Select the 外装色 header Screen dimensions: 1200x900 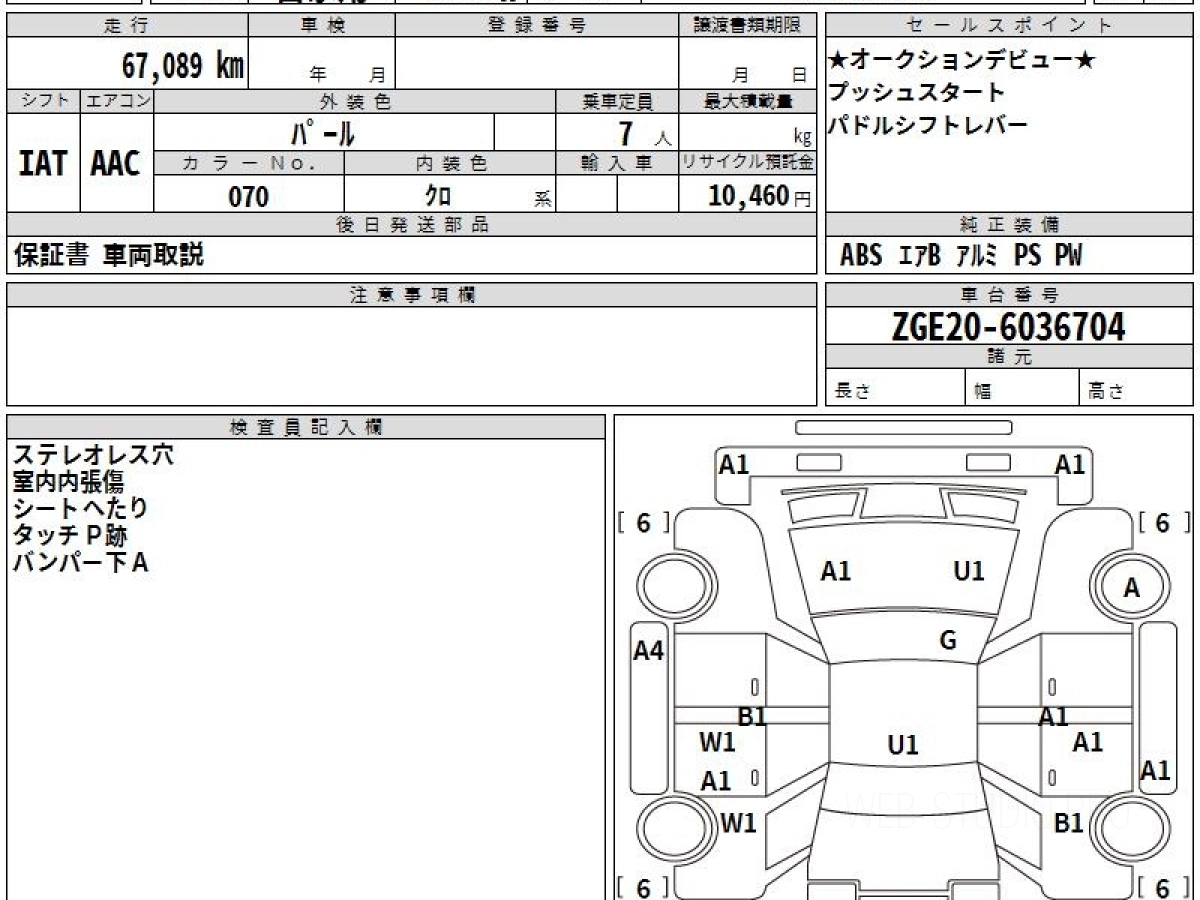point(355,101)
